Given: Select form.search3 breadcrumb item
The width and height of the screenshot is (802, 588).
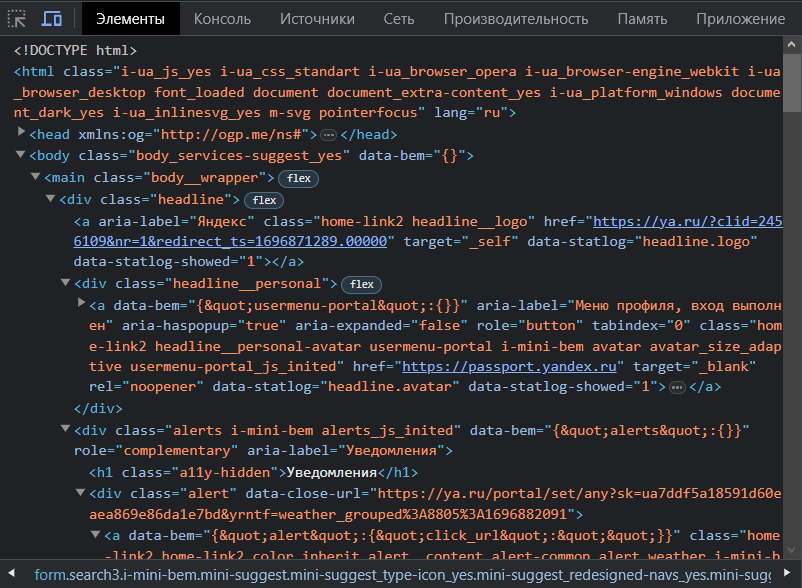Looking at the screenshot, I should [403, 575].
